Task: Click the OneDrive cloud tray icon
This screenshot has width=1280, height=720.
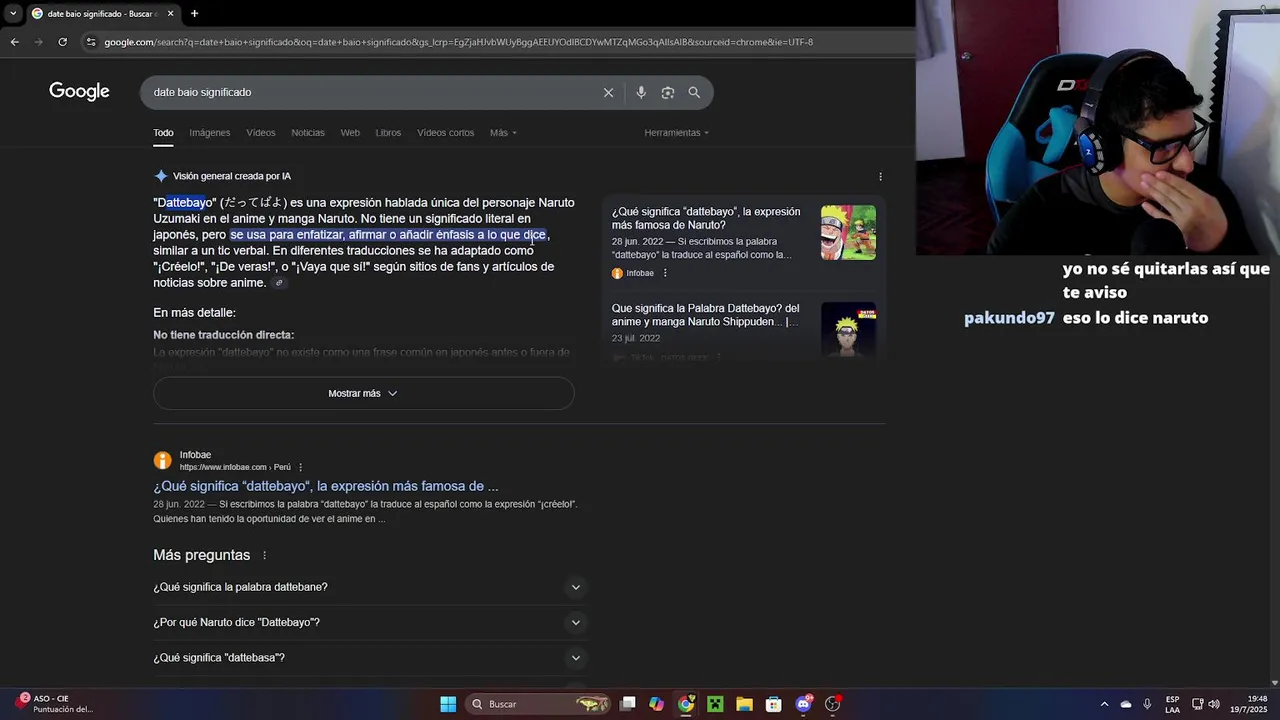Action: pyautogui.click(x=1126, y=704)
